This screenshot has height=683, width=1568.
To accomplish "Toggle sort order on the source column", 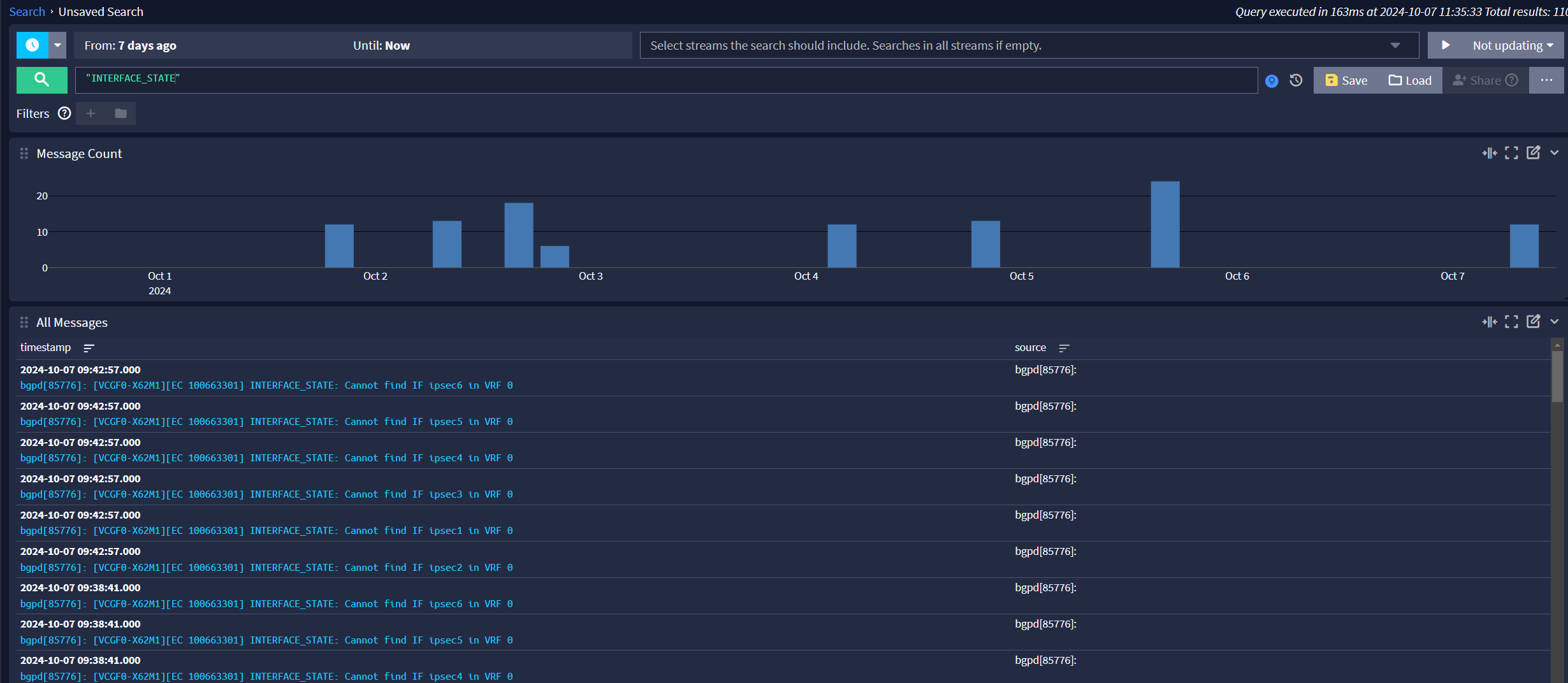I will [1064, 348].
